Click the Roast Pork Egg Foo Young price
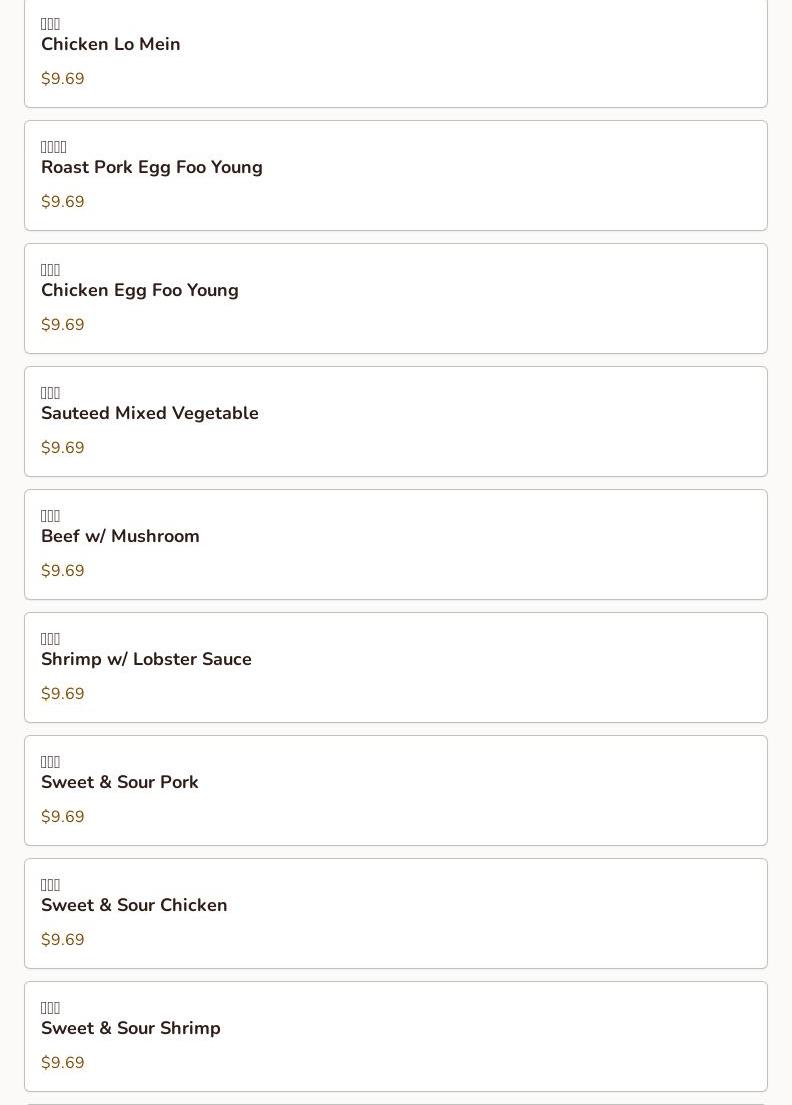 (63, 202)
